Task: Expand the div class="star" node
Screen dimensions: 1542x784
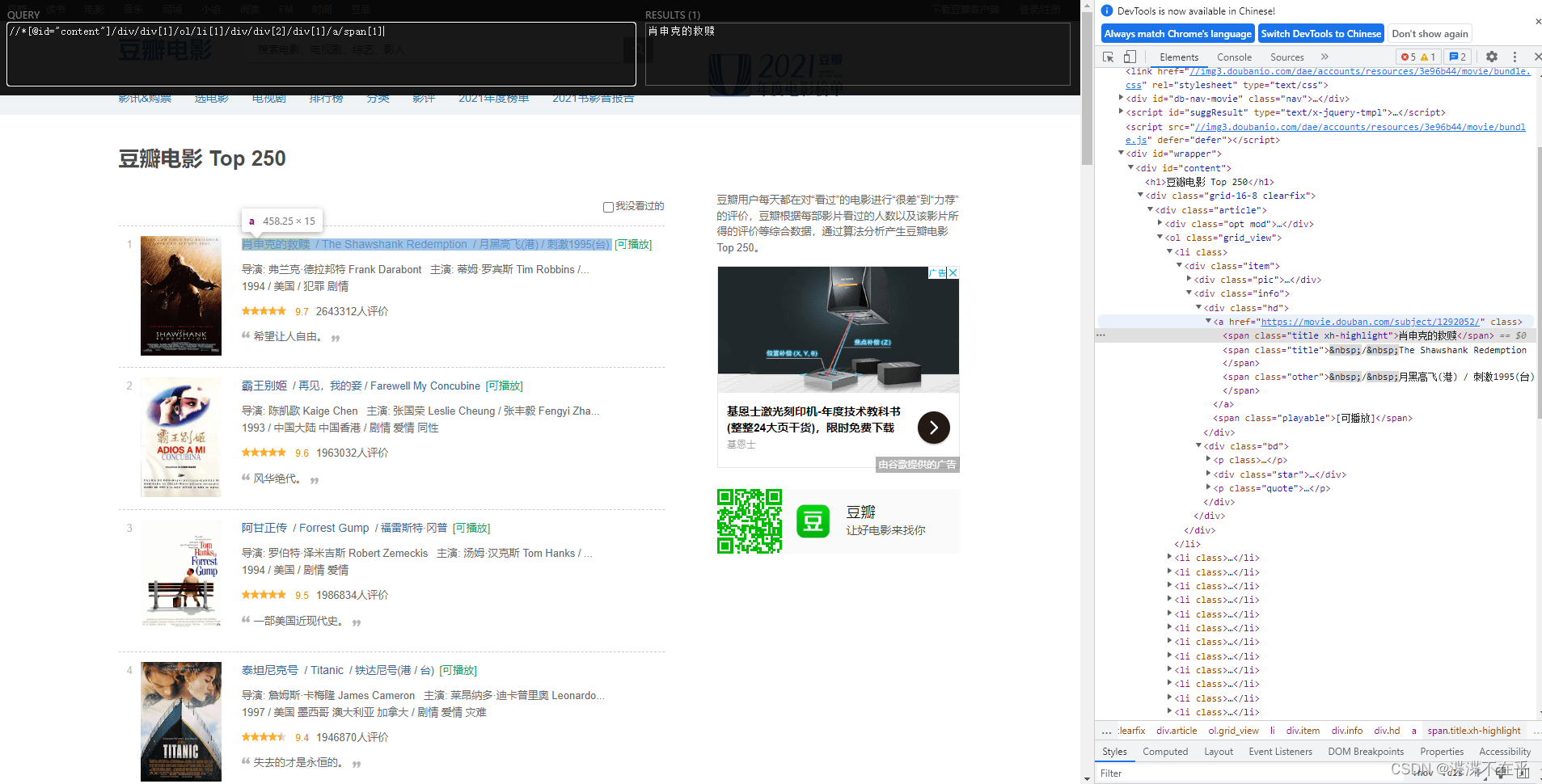Action: 1208,474
